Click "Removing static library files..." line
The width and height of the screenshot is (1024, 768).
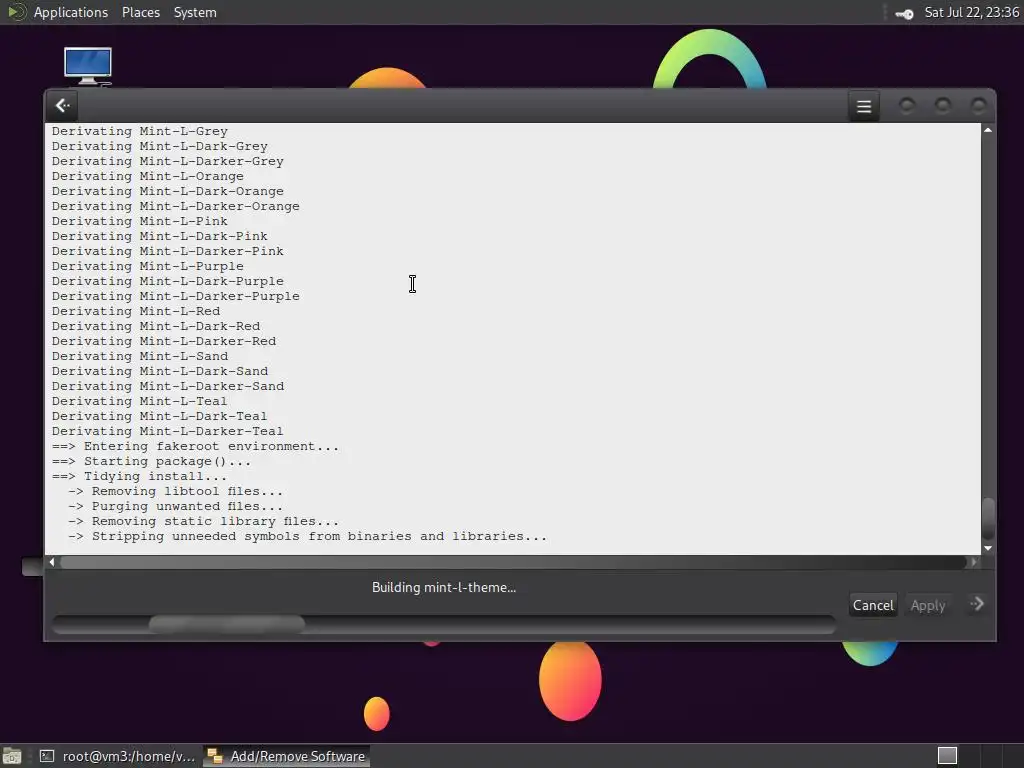[204, 522]
